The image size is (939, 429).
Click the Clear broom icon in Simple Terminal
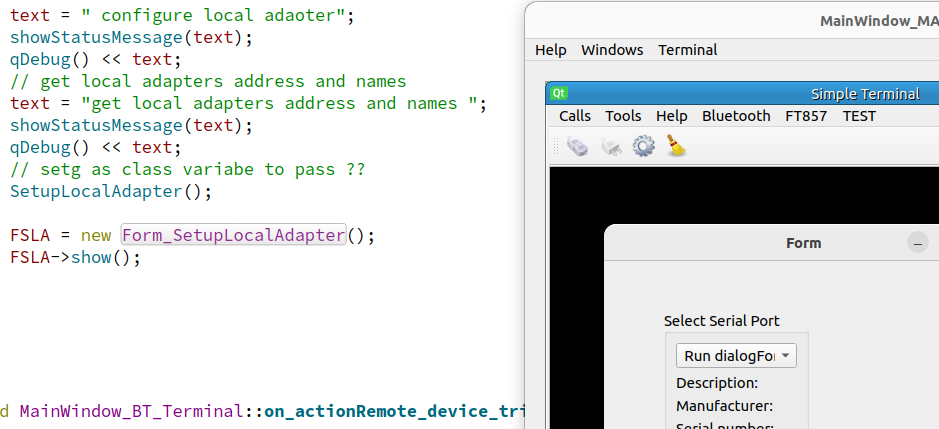(x=676, y=146)
